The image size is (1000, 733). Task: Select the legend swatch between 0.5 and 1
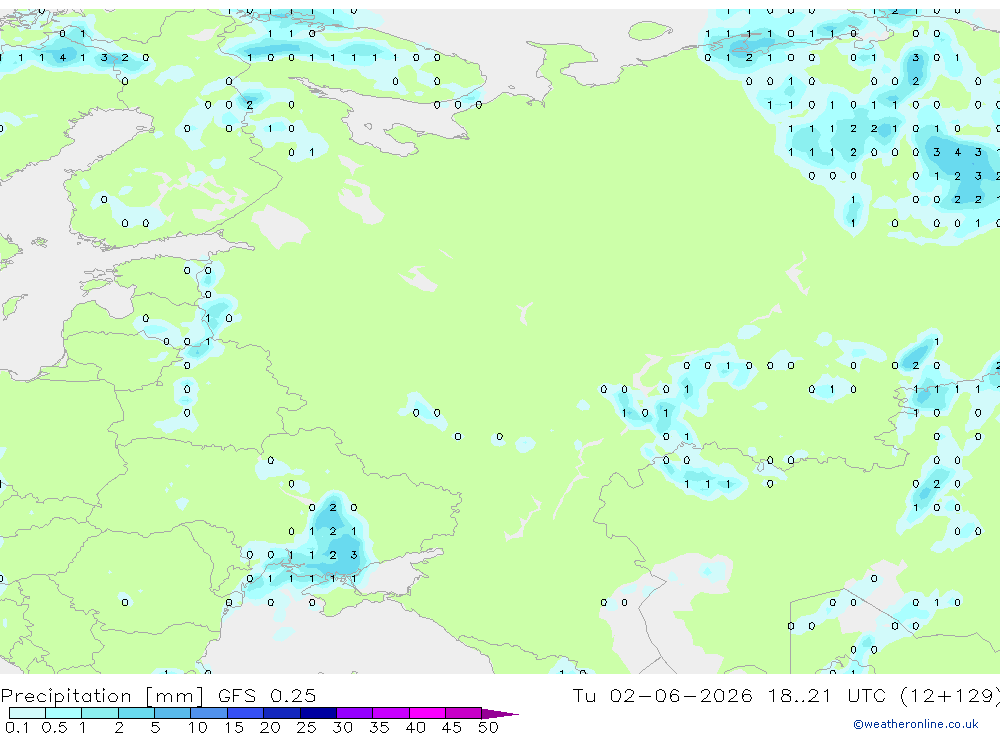(63, 713)
